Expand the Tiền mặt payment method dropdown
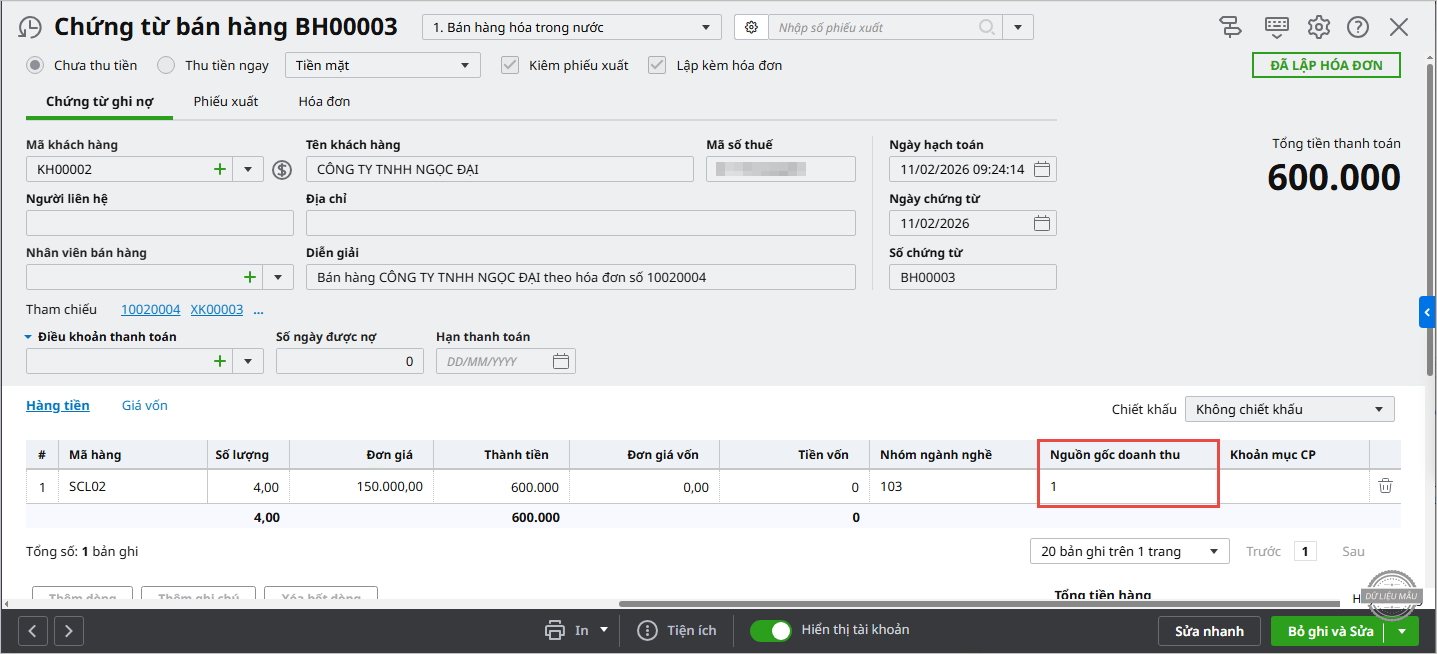This screenshot has height=654, width=1437. pos(382,66)
